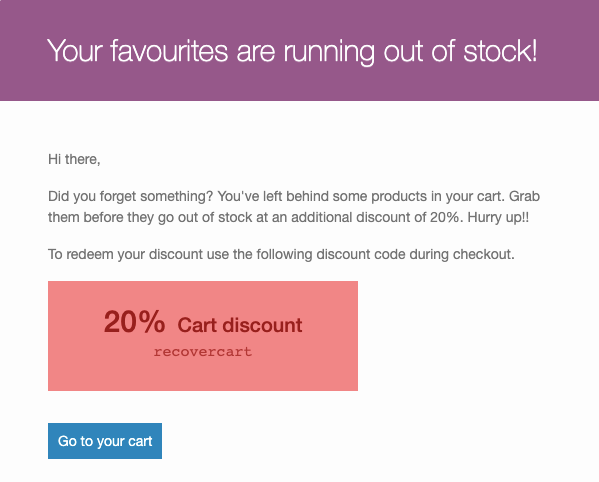
Task: Click the large 20% figure in coupon
Action: [x=134, y=322]
